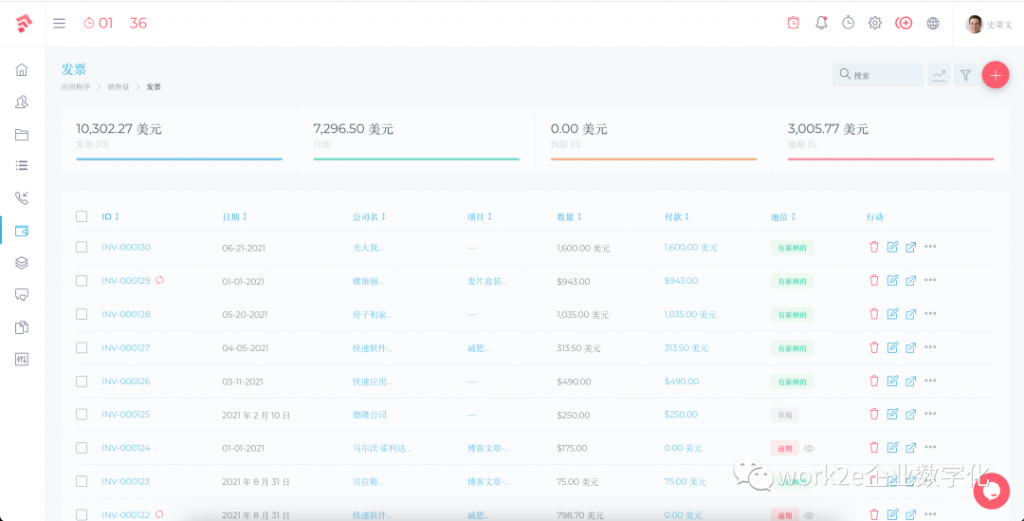Viewport: 1024px width, 521px height.
Task: Tick checkbox for INV-000128
Action: (82, 313)
